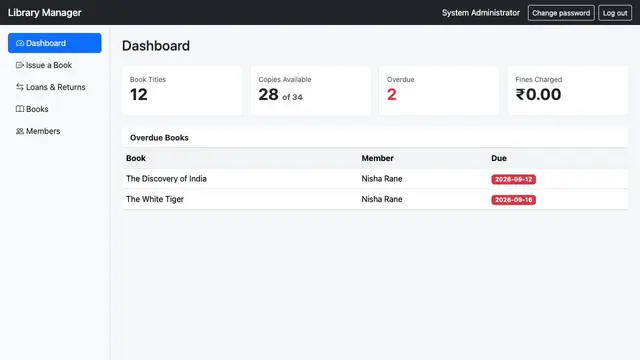Navigate to Books in the sidebar

(55, 109)
